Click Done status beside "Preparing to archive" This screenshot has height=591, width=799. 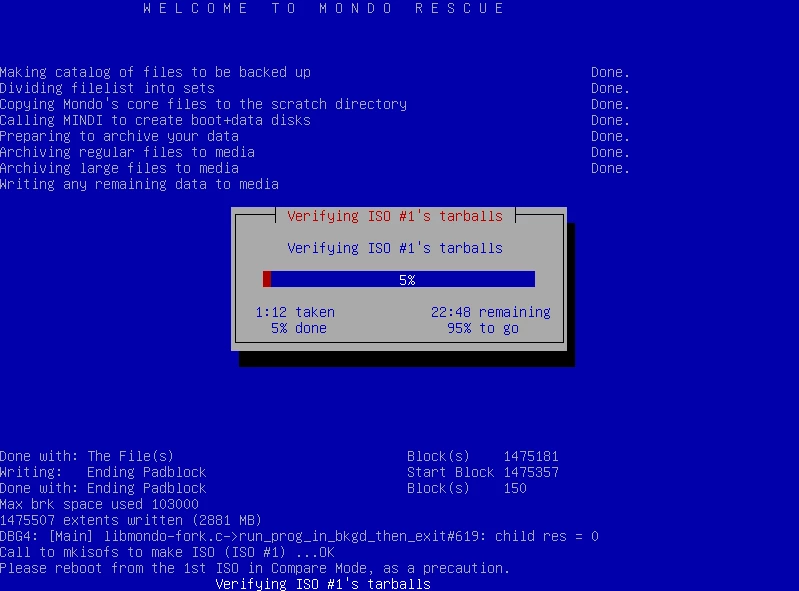point(610,136)
